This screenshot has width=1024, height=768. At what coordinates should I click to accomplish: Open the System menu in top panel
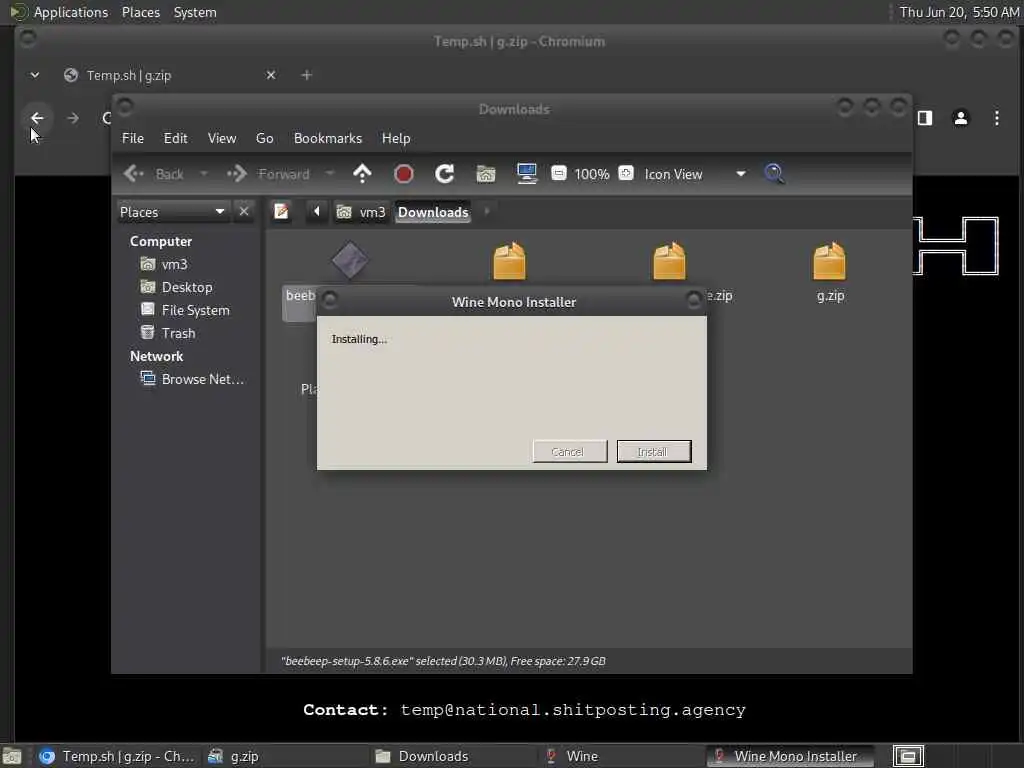[x=195, y=12]
